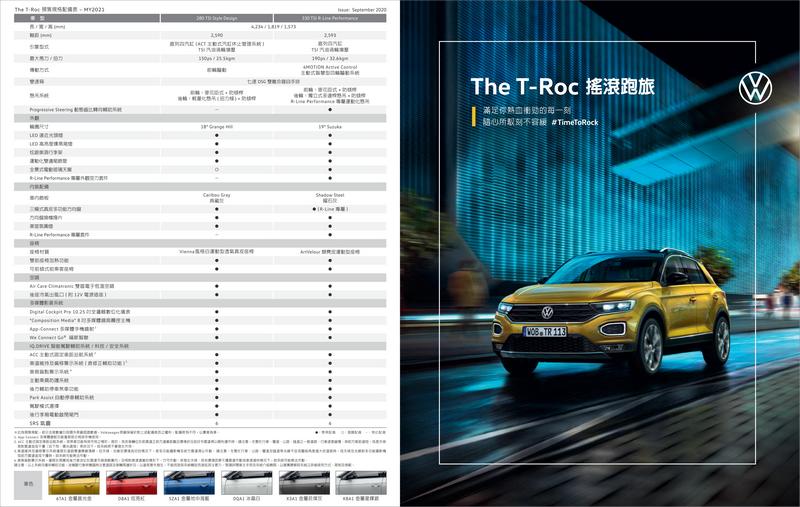The width and height of the screenshot is (800, 507).
Task: Click the wheelbase value 2,593
Action: [x=330, y=35]
